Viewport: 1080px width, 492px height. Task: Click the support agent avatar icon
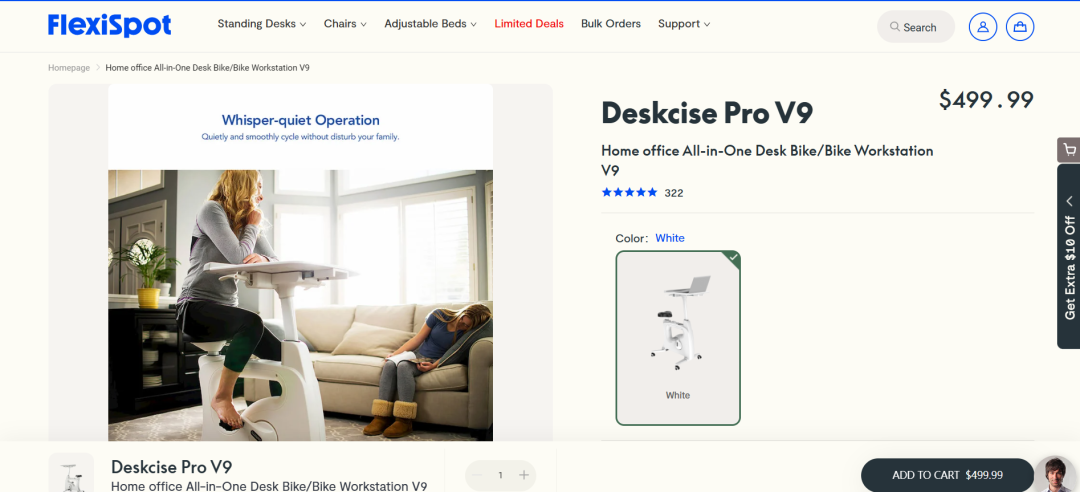1057,474
